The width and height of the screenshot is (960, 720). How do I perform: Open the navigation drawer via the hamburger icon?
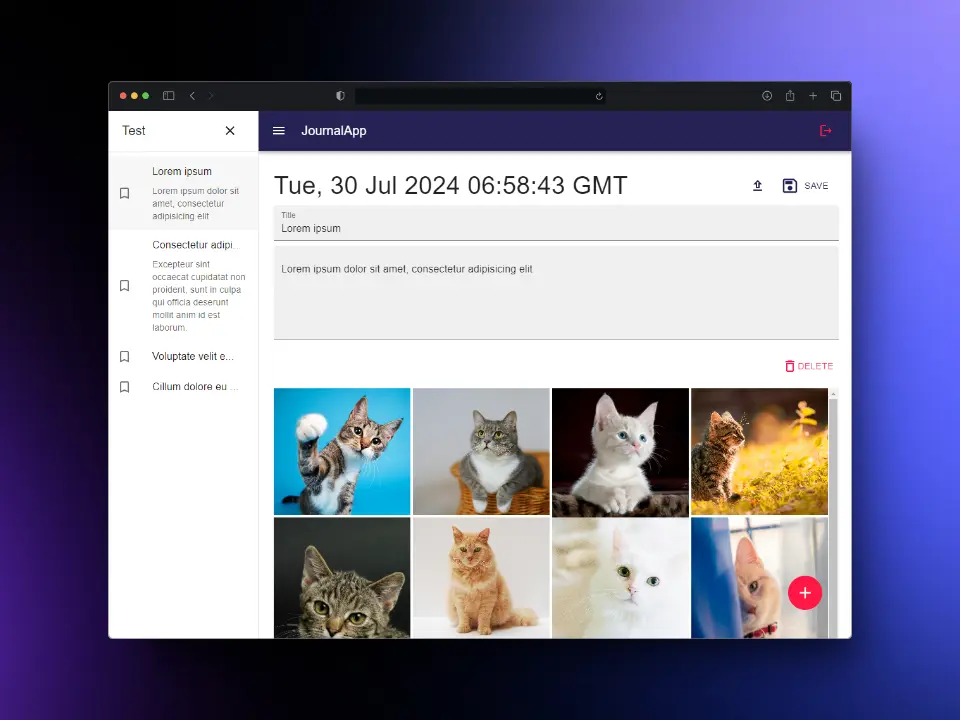point(278,130)
